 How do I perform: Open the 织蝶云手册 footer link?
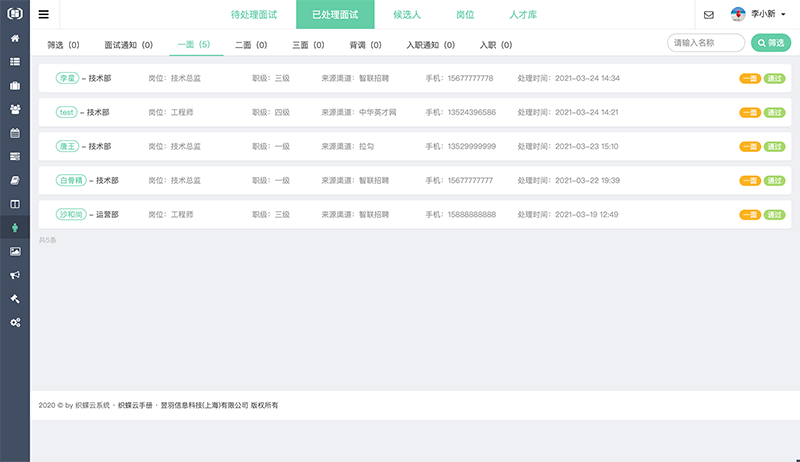pyautogui.click(x=135, y=405)
